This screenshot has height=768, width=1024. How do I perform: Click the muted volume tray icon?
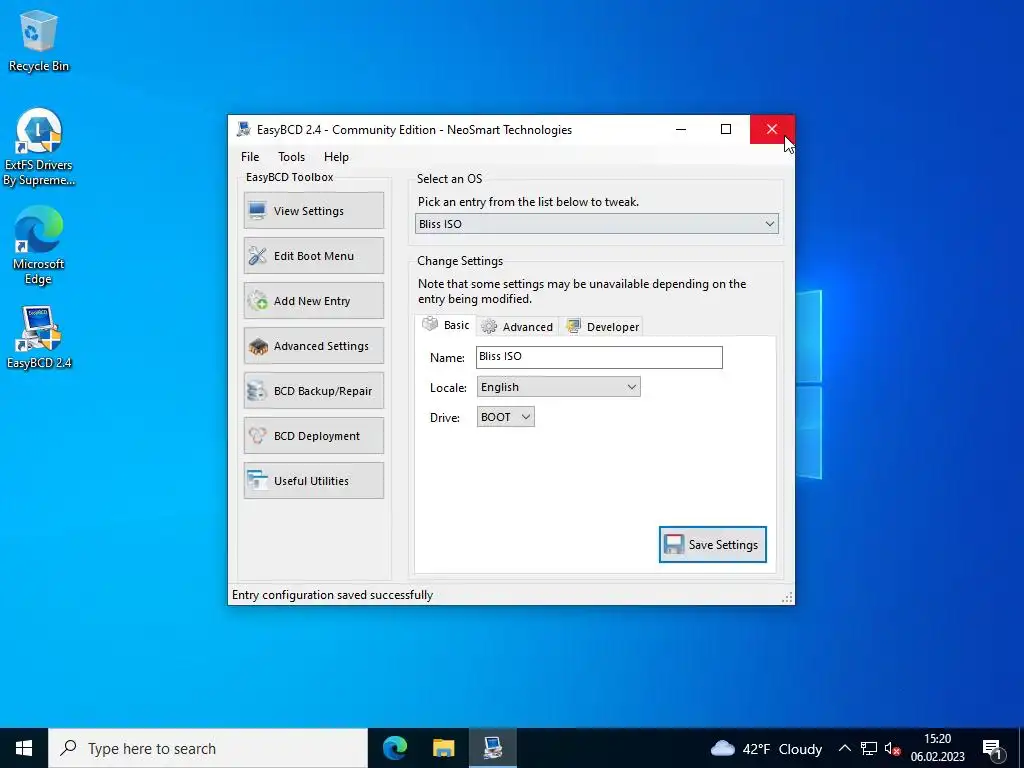[892, 748]
